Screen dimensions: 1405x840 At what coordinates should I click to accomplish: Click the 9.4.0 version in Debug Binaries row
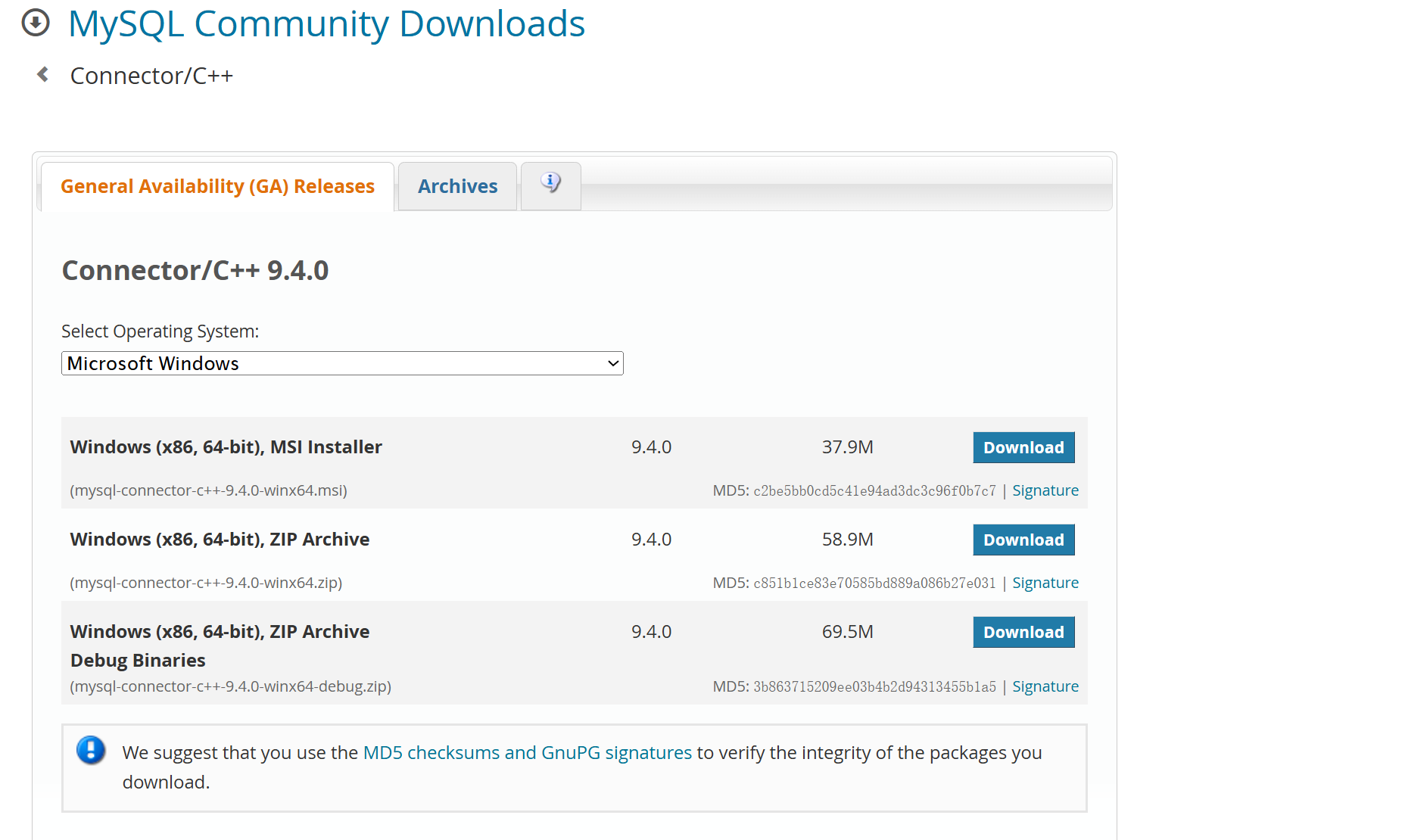(651, 632)
